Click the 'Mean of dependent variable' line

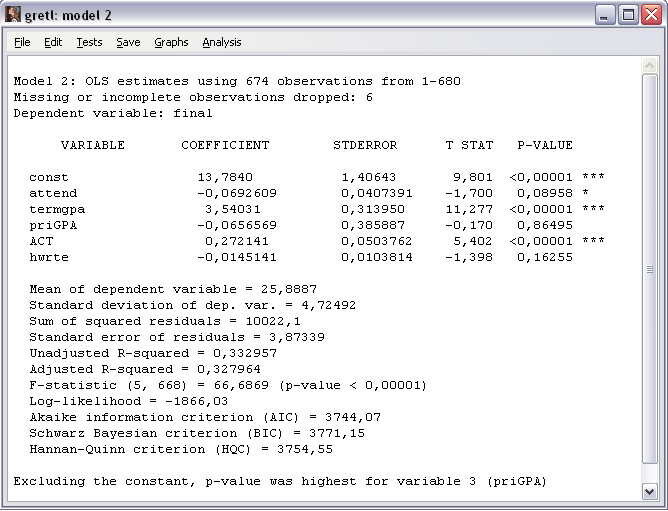(173, 289)
